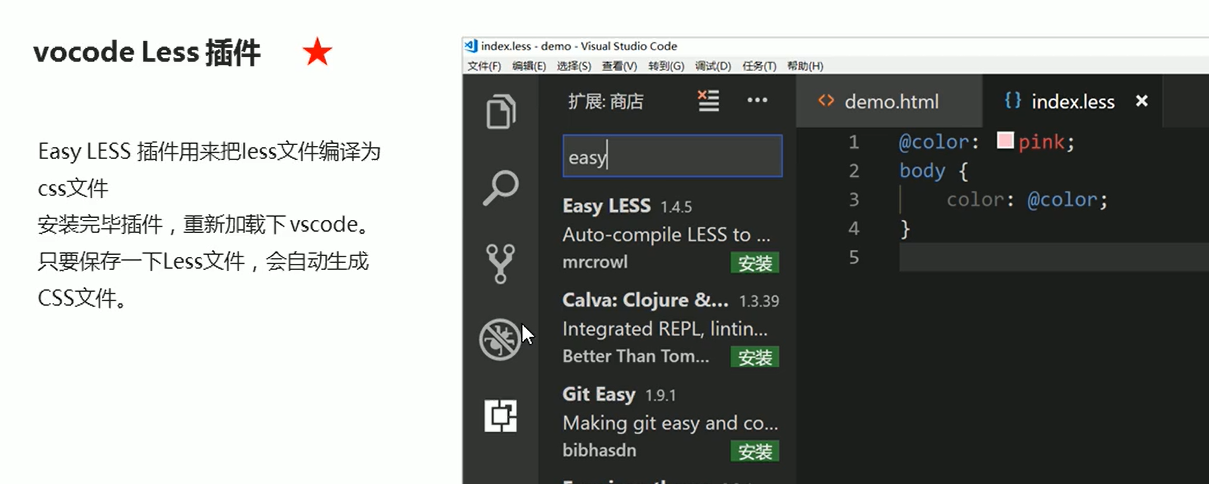Click the VS Code logo in title bar
This screenshot has height=484, width=1209.
click(x=471, y=46)
